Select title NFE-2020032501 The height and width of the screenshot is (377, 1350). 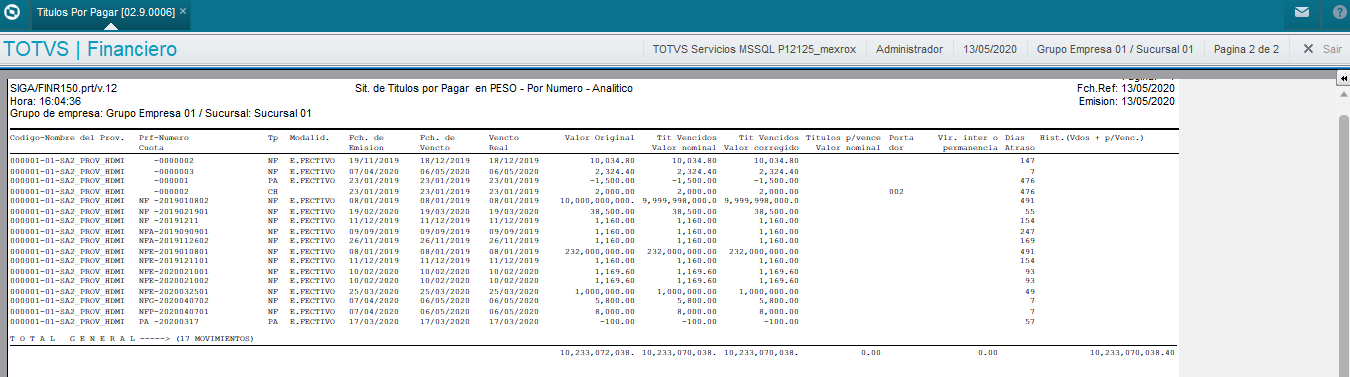point(173,292)
